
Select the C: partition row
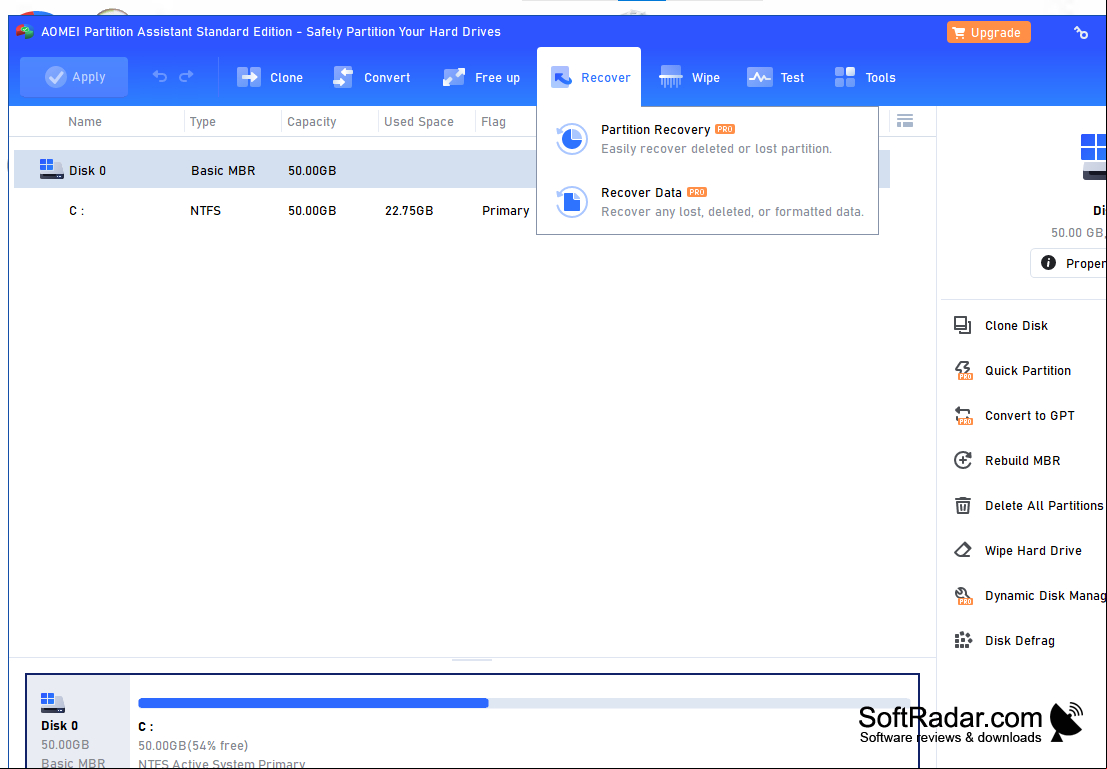pos(452,210)
